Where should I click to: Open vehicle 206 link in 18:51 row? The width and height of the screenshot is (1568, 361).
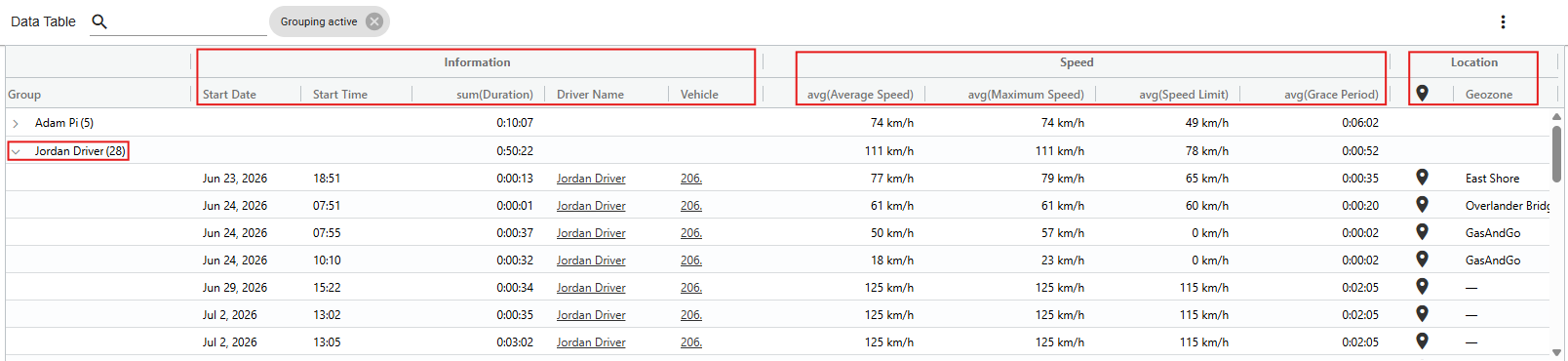pos(691,179)
